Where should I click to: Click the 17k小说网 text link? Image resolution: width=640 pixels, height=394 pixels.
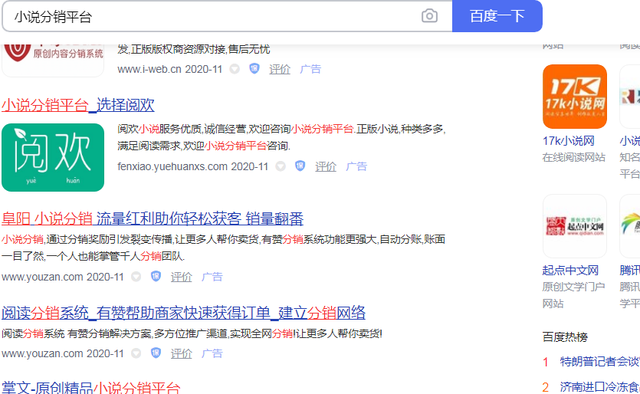568,141
